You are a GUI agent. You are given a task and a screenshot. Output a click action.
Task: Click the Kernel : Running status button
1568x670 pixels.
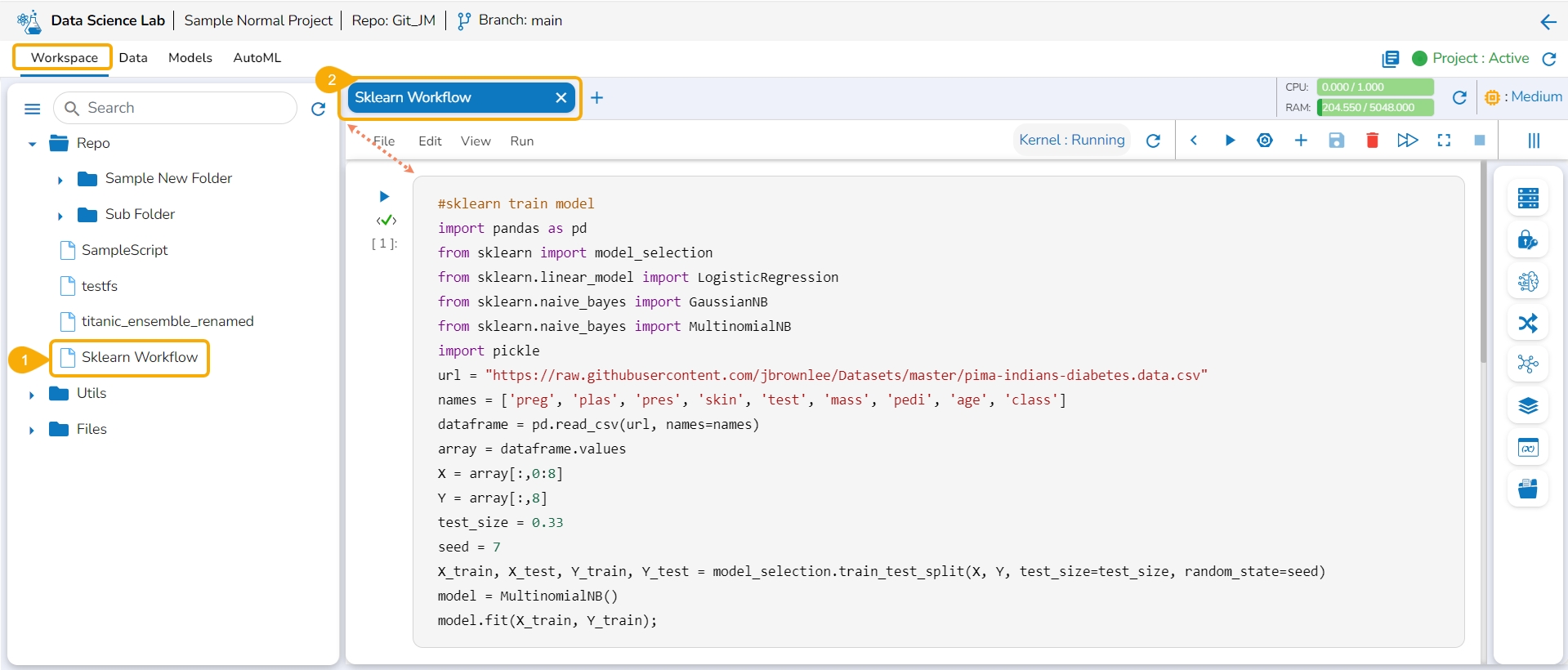click(1071, 141)
